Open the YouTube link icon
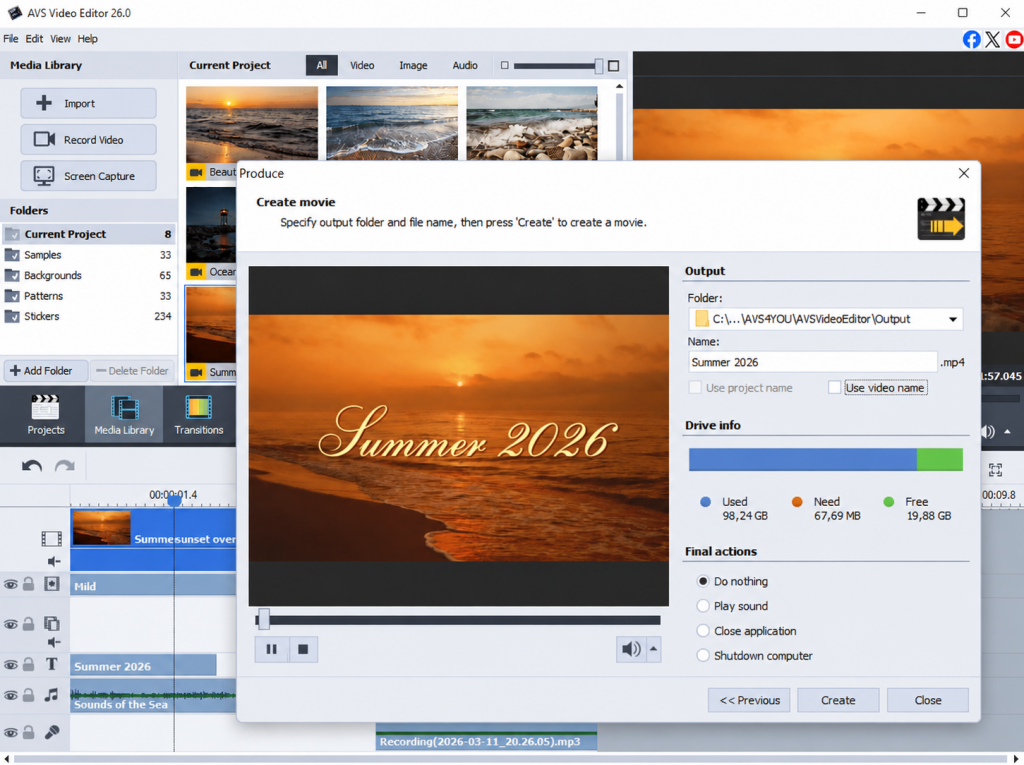Image resolution: width=1024 pixels, height=765 pixels. click(1014, 39)
